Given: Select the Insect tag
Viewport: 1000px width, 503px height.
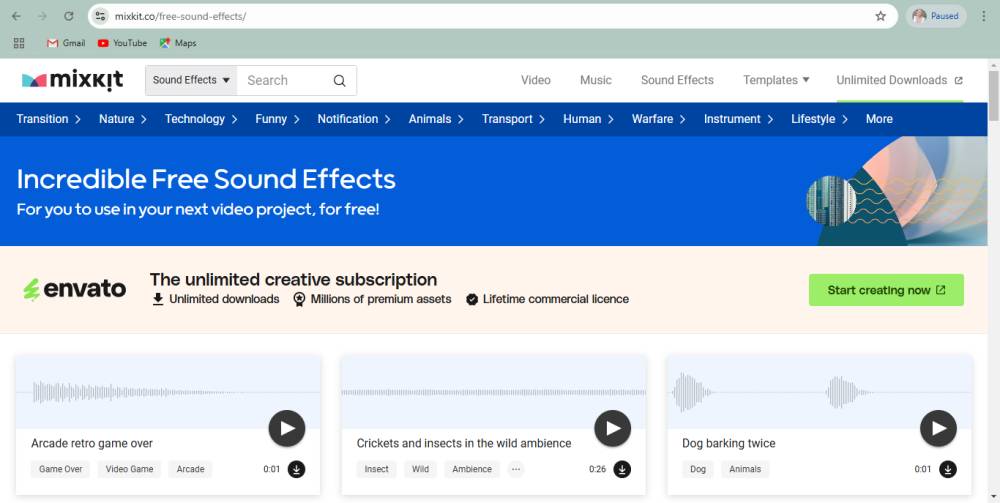Looking at the screenshot, I should pos(376,469).
